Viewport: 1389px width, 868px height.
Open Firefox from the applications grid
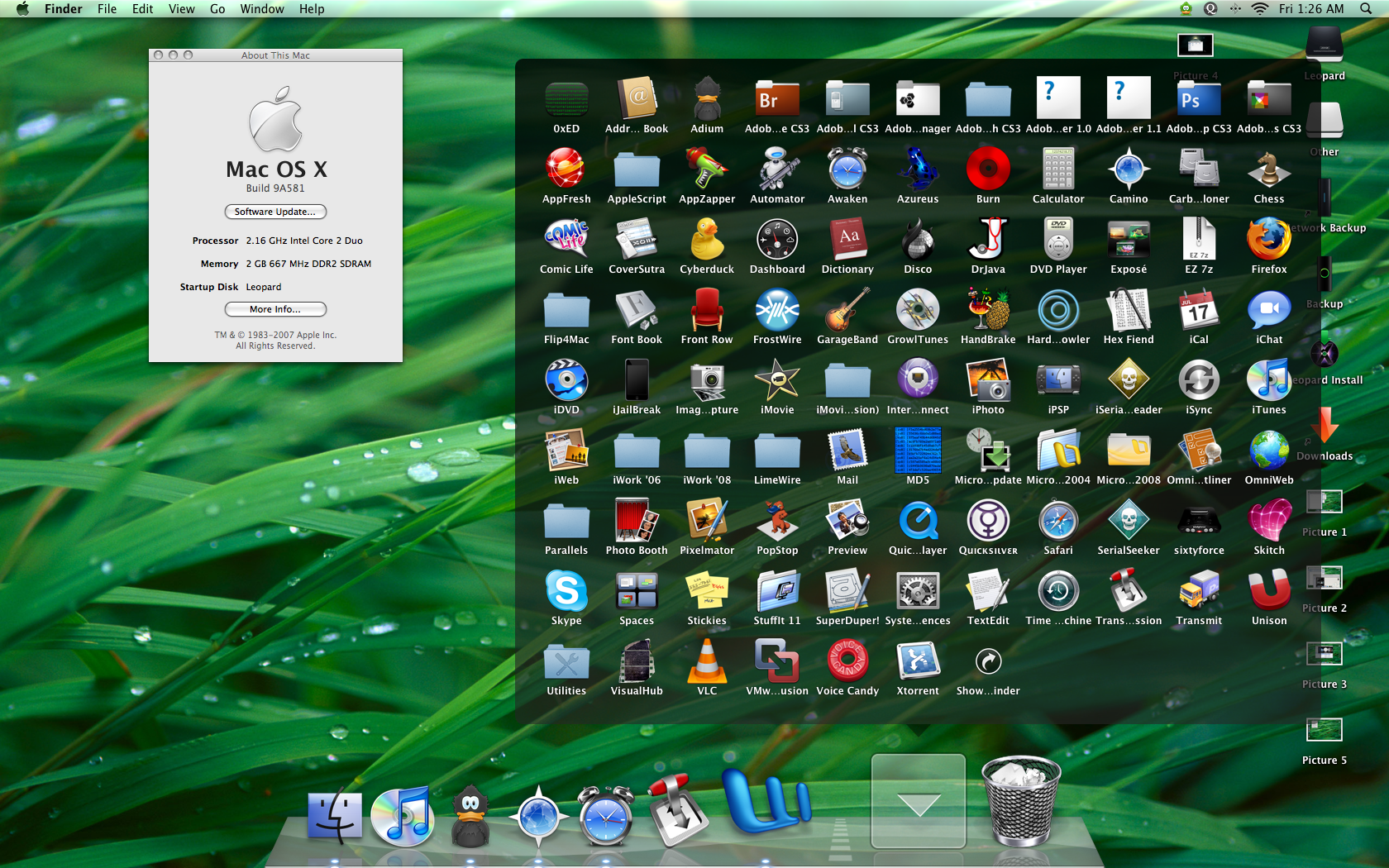point(1268,241)
